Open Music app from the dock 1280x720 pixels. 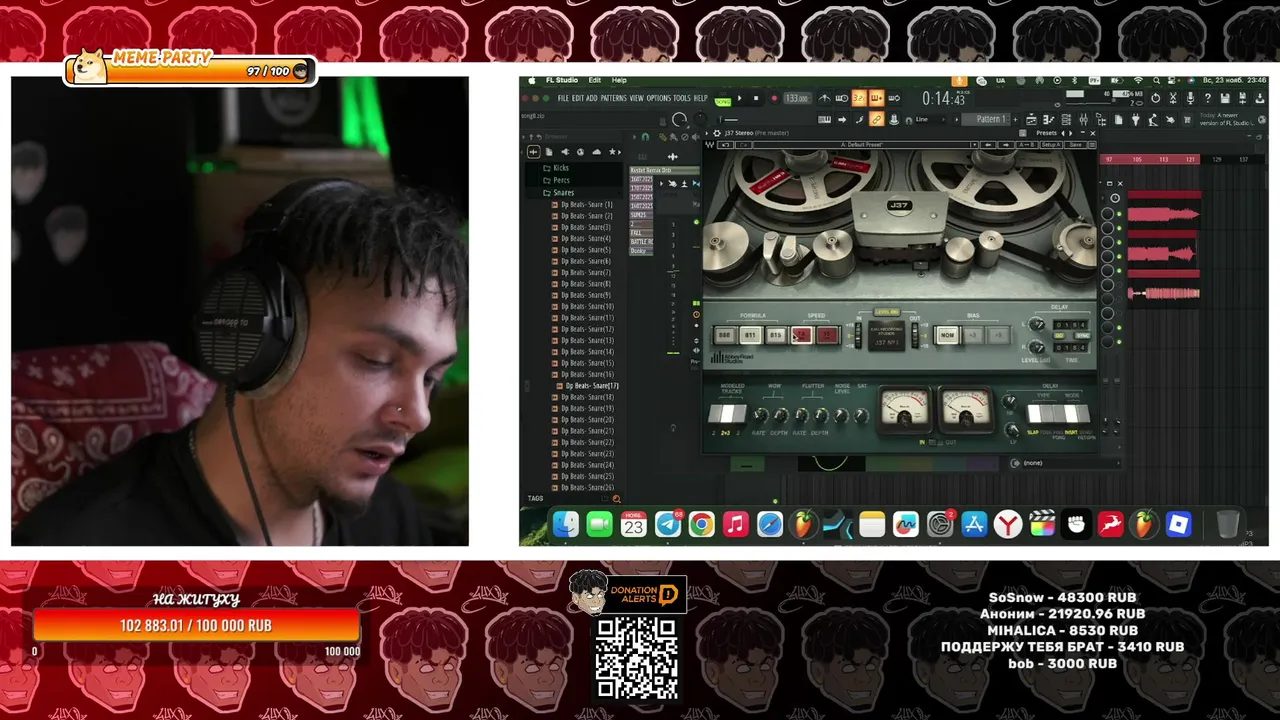[x=736, y=524]
